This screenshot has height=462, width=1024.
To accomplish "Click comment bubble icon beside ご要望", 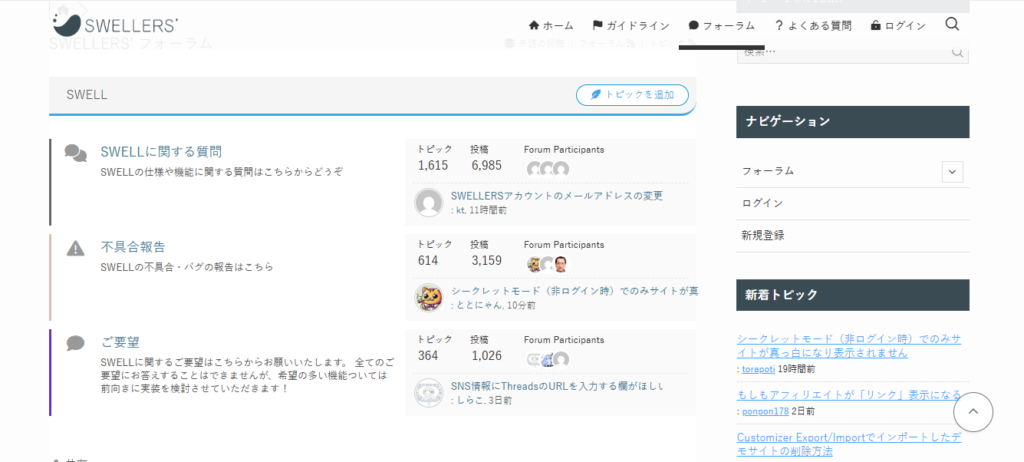I will [x=75, y=343].
